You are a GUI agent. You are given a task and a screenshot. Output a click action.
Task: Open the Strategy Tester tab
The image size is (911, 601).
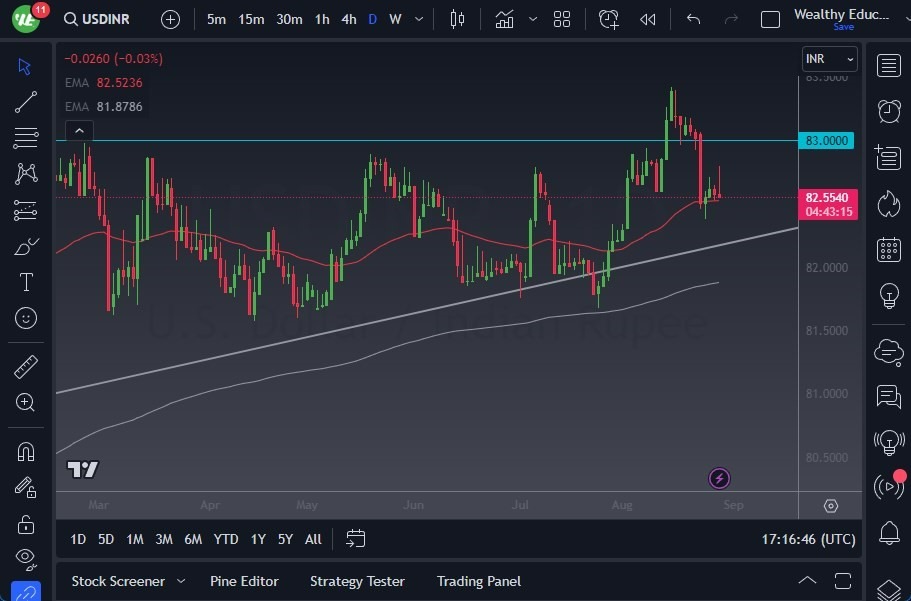(x=357, y=581)
